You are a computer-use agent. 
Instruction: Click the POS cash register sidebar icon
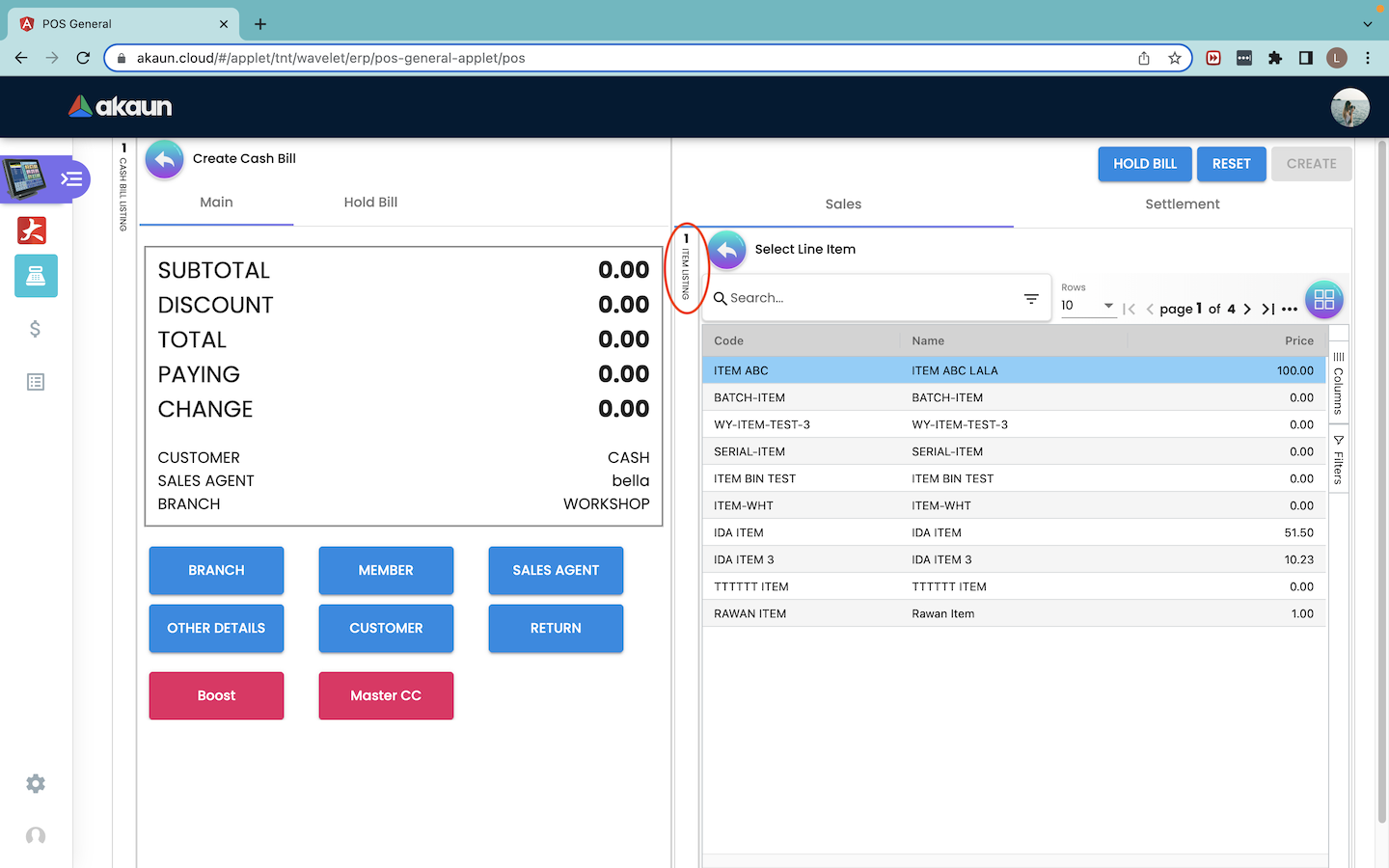tap(36, 277)
